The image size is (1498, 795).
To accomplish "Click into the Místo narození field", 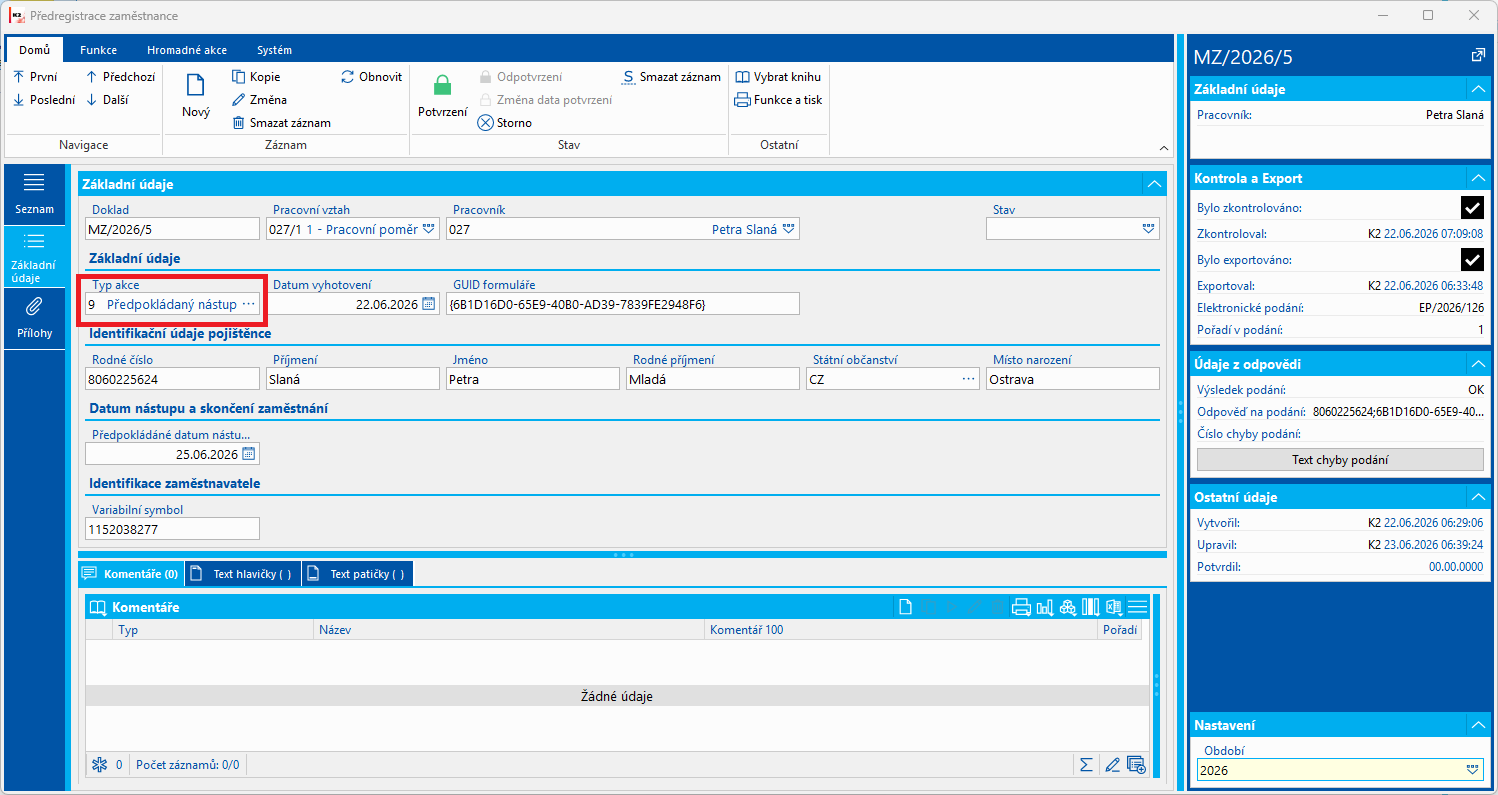I will 1073,379.
